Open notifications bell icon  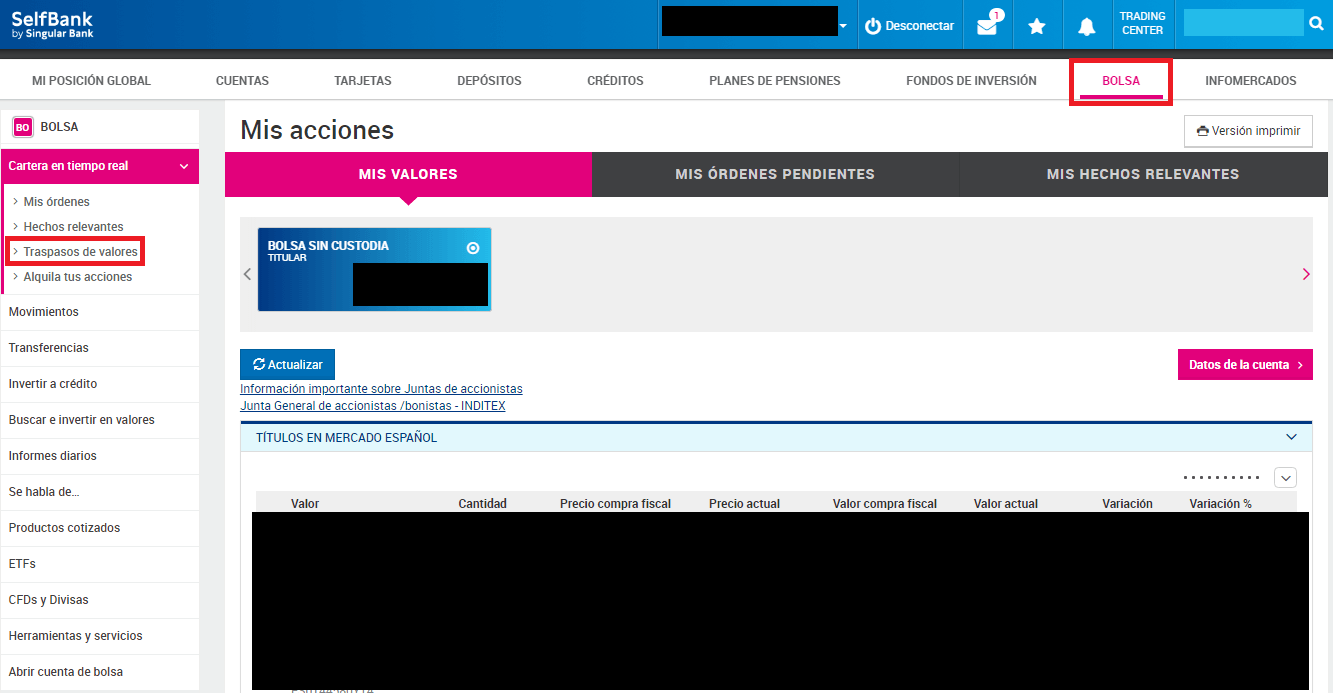click(x=1087, y=26)
